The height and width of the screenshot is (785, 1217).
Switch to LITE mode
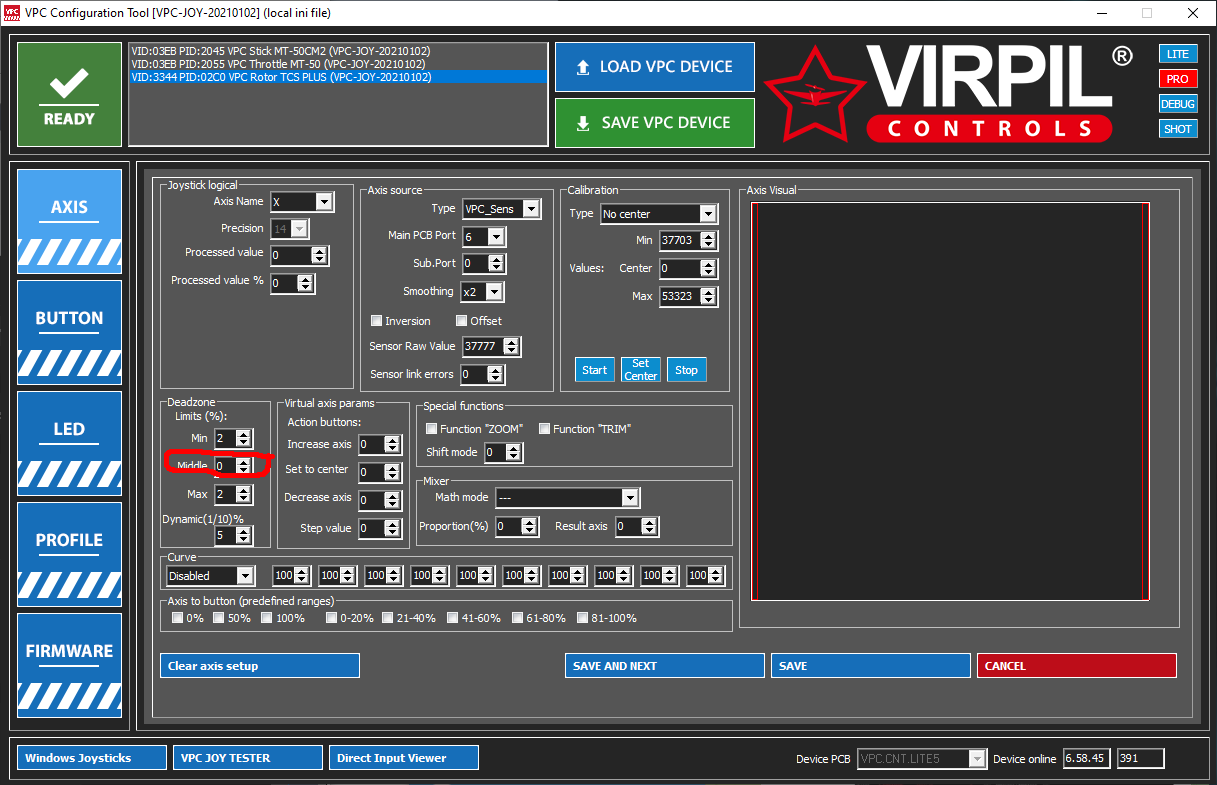click(x=1177, y=54)
